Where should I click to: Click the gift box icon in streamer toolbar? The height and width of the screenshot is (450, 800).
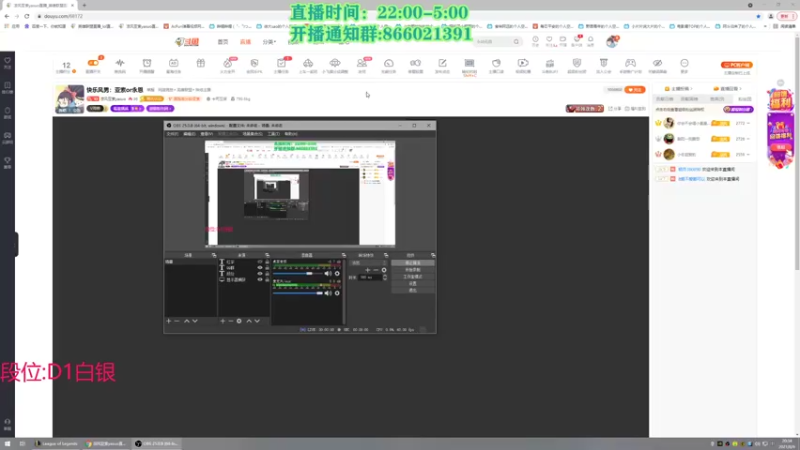(x=201, y=64)
